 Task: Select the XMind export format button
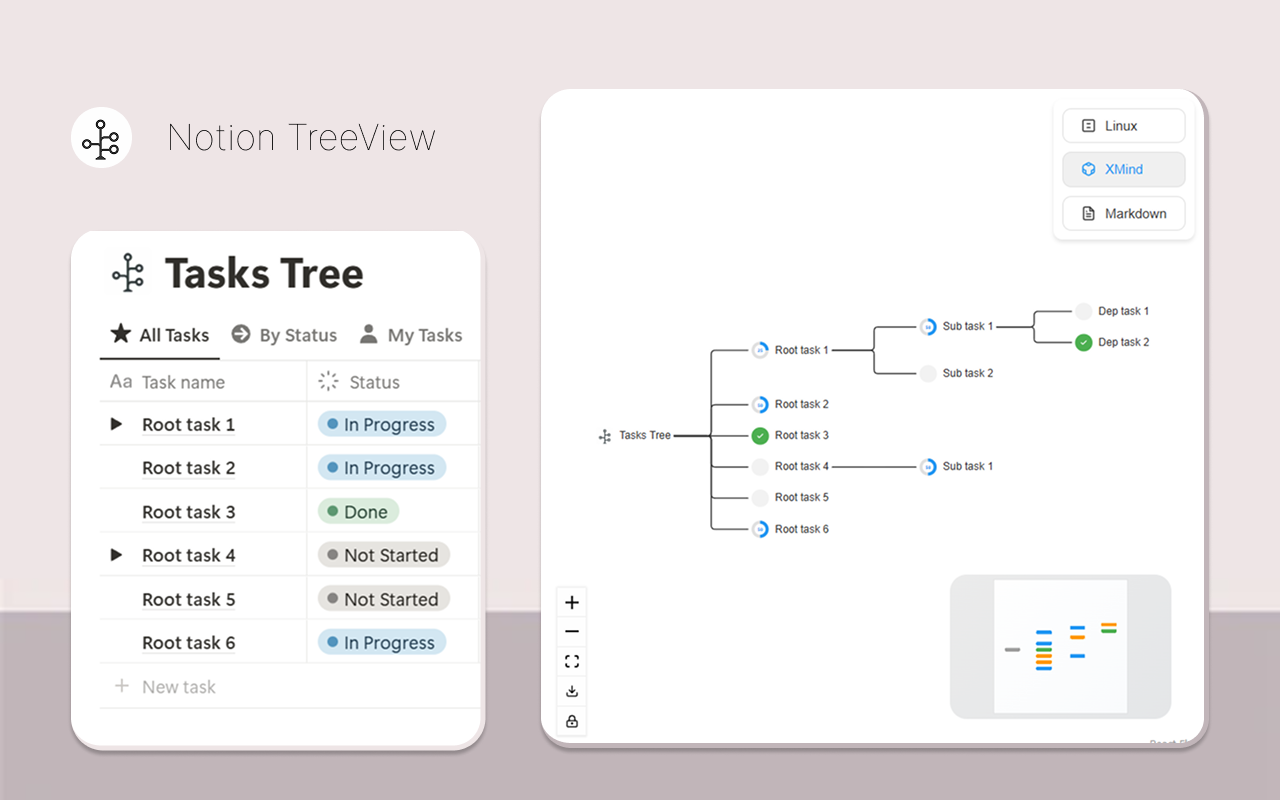(1124, 169)
